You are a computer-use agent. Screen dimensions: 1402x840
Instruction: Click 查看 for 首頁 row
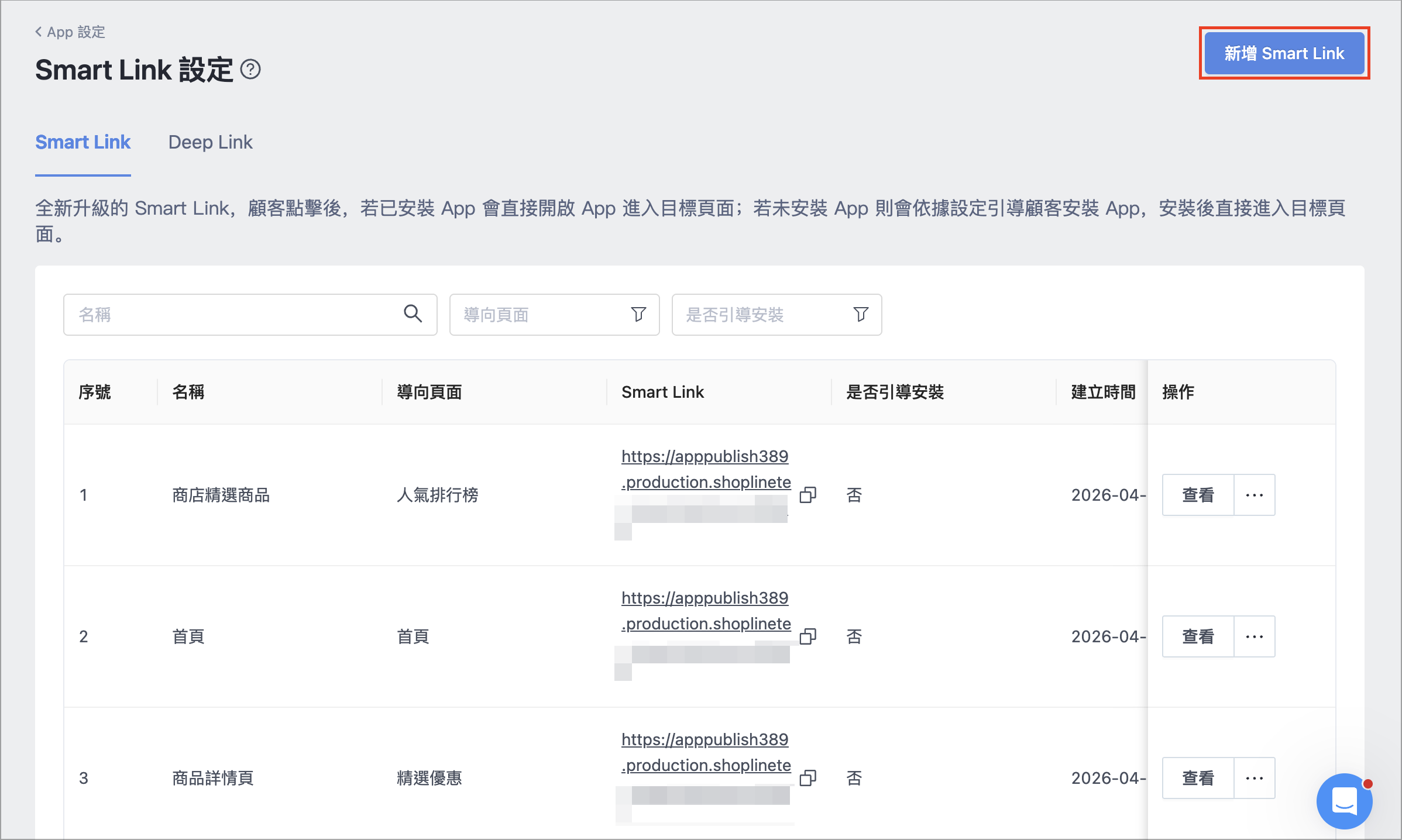click(1198, 636)
